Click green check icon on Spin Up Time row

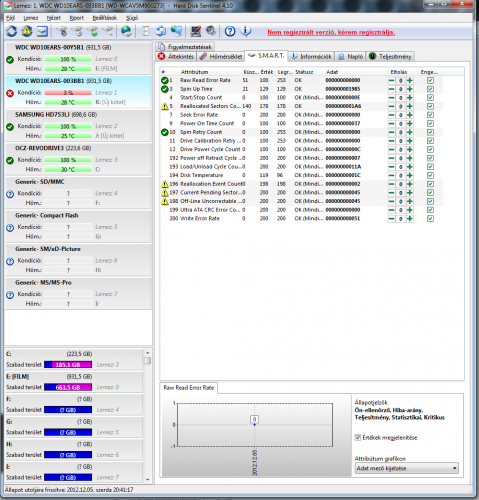[164, 89]
